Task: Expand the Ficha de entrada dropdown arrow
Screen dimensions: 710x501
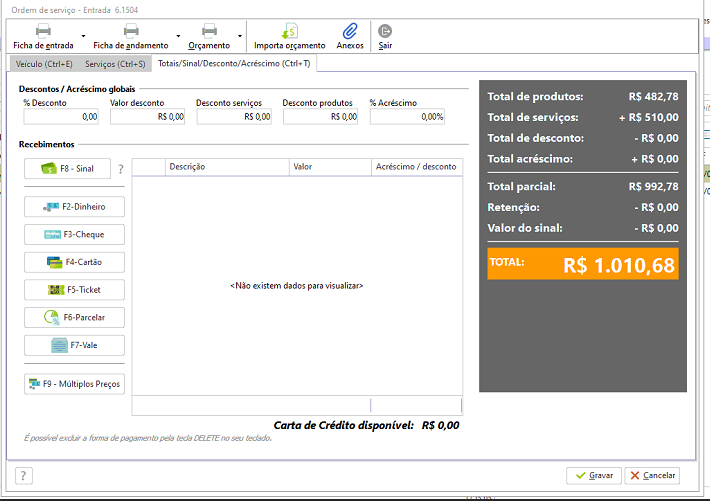Action: (83, 36)
